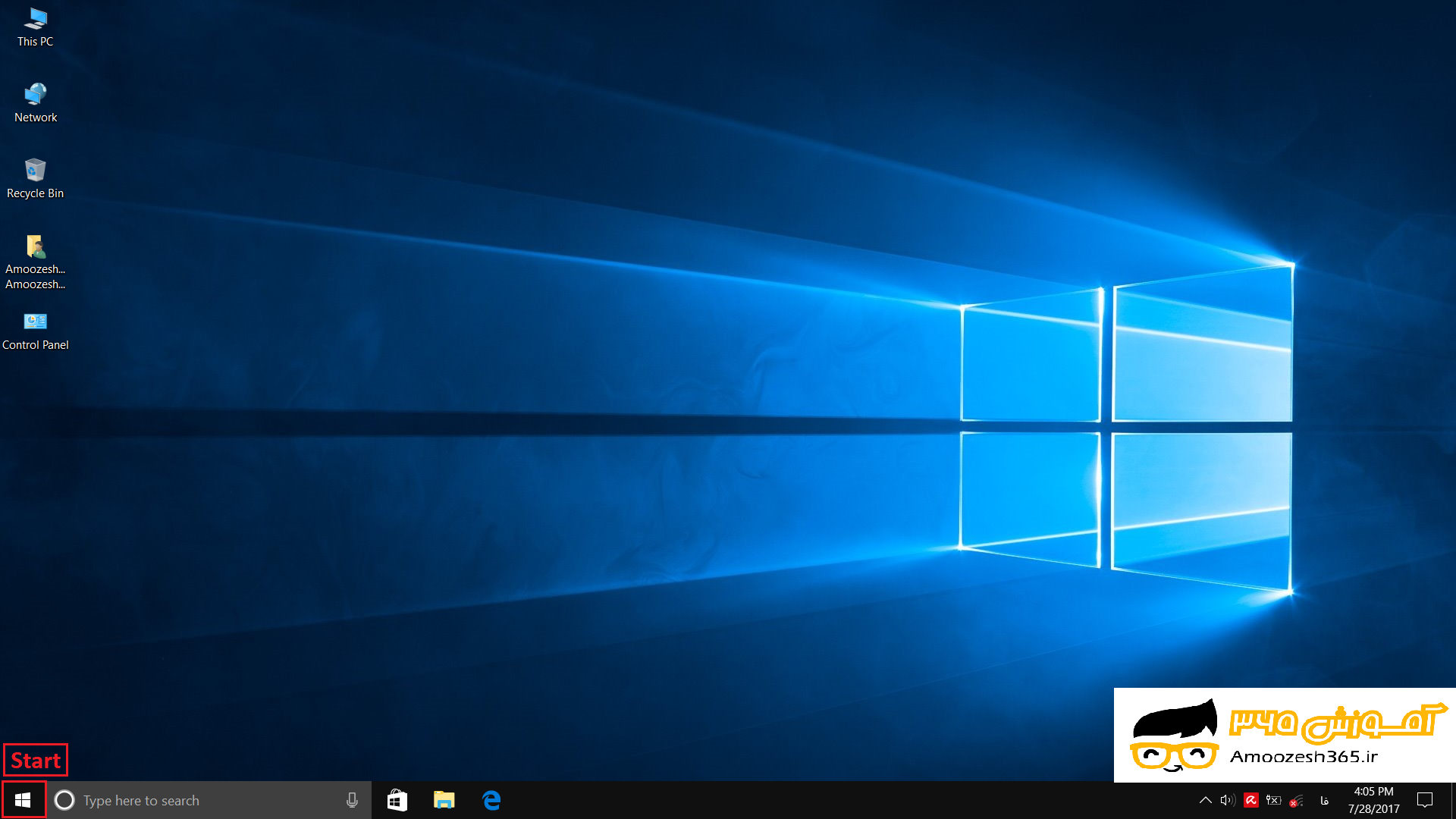Select the Control Panel desktop icon

[36, 331]
